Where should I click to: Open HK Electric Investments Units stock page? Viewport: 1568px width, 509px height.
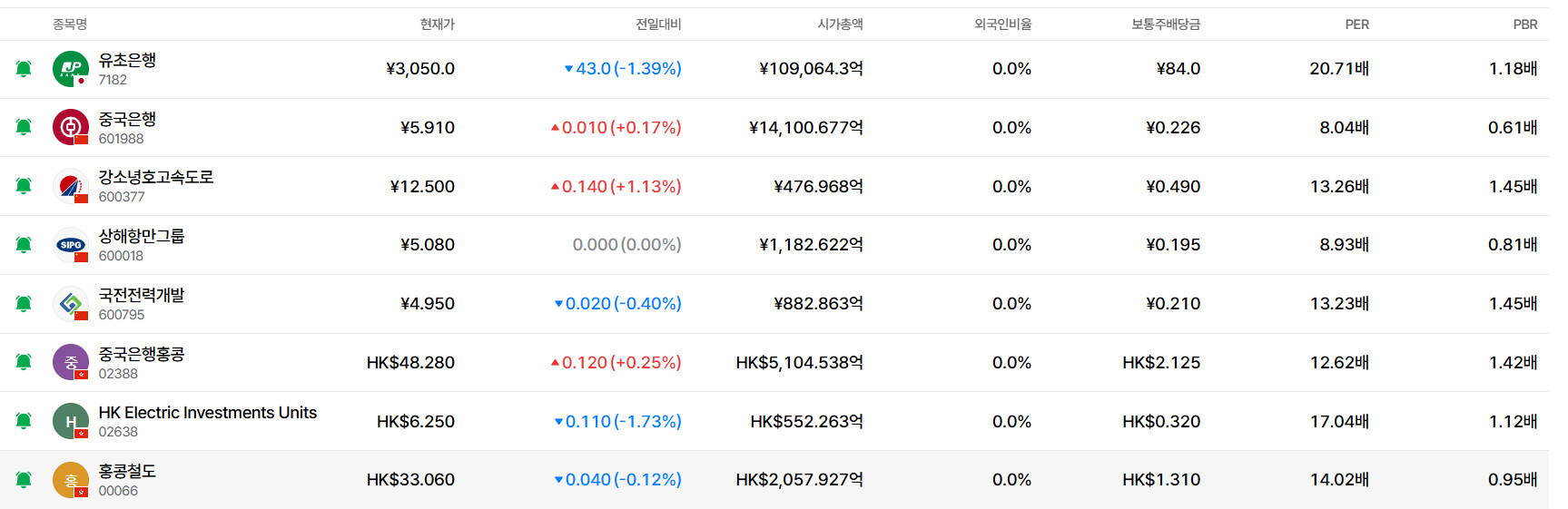coord(208,413)
